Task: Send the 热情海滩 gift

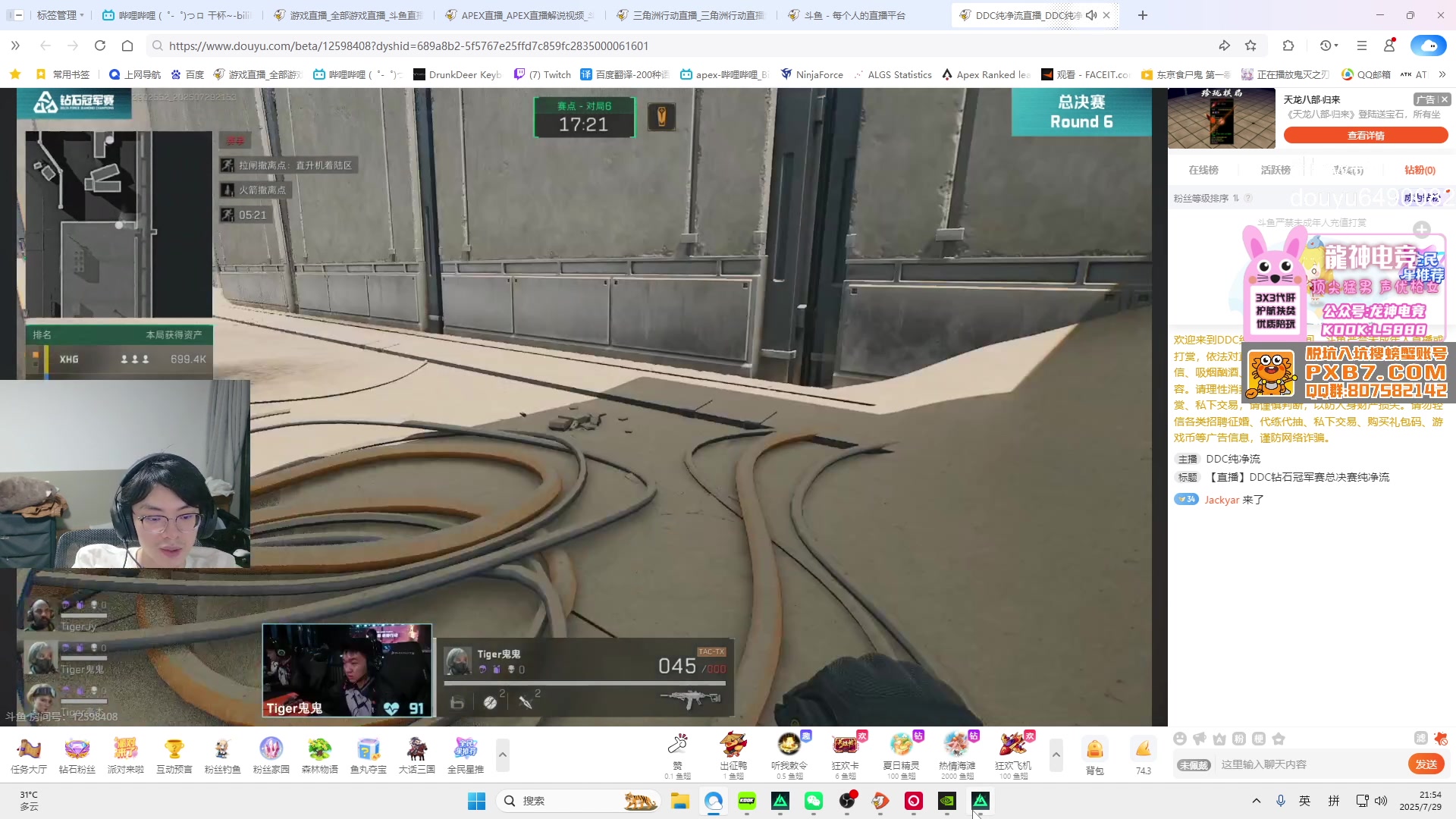Action: pos(957,755)
